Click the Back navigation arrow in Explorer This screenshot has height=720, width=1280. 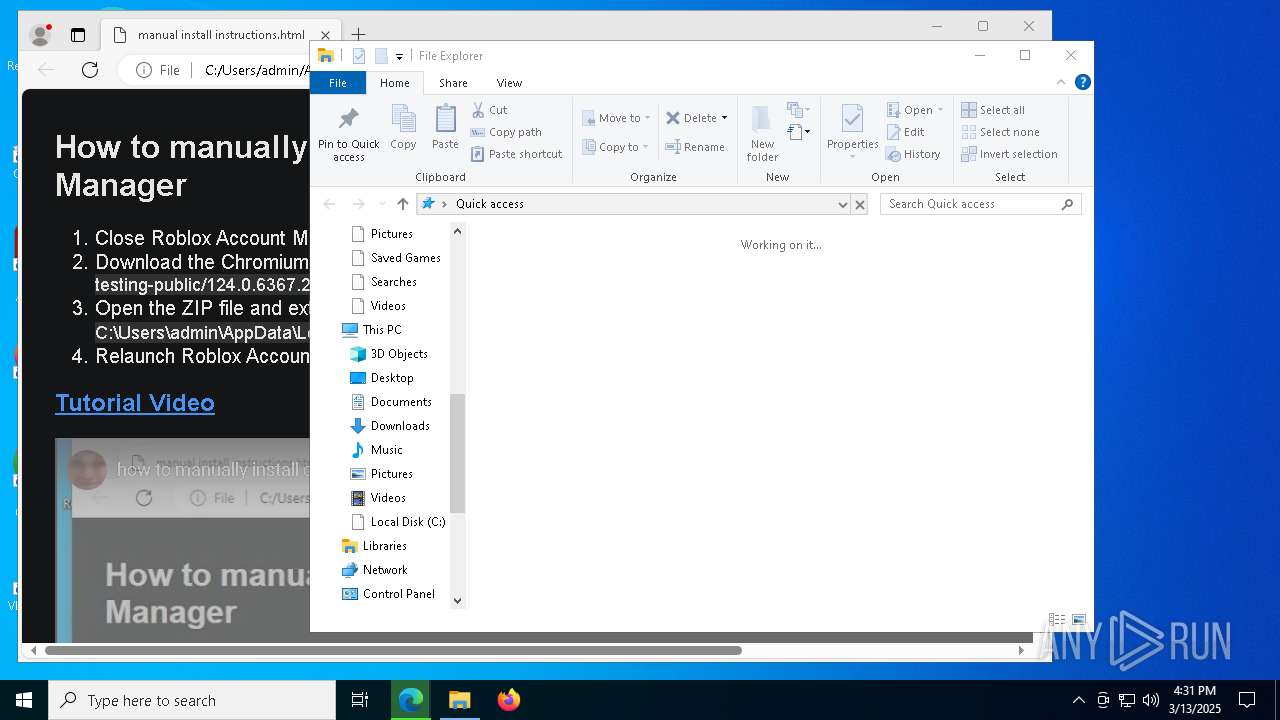point(329,204)
